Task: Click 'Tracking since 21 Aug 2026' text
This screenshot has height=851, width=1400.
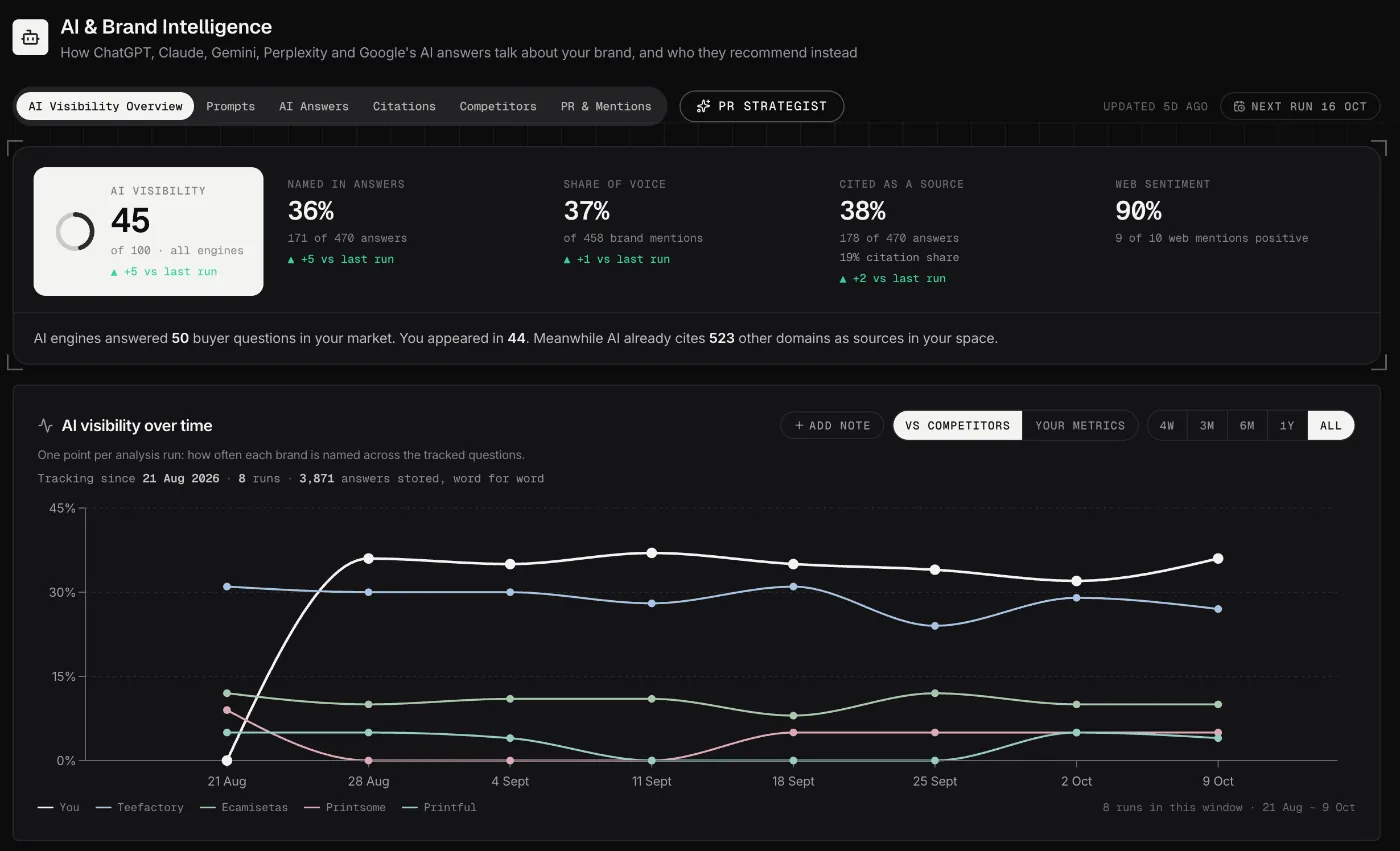Action: [x=128, y=478]
